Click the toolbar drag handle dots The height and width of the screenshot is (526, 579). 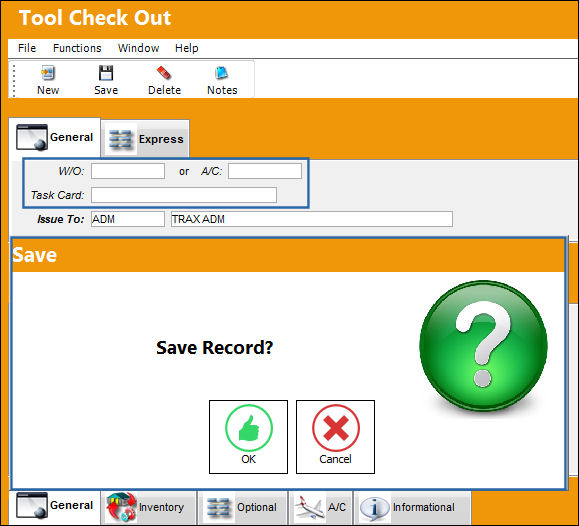(x=14, y=80)
